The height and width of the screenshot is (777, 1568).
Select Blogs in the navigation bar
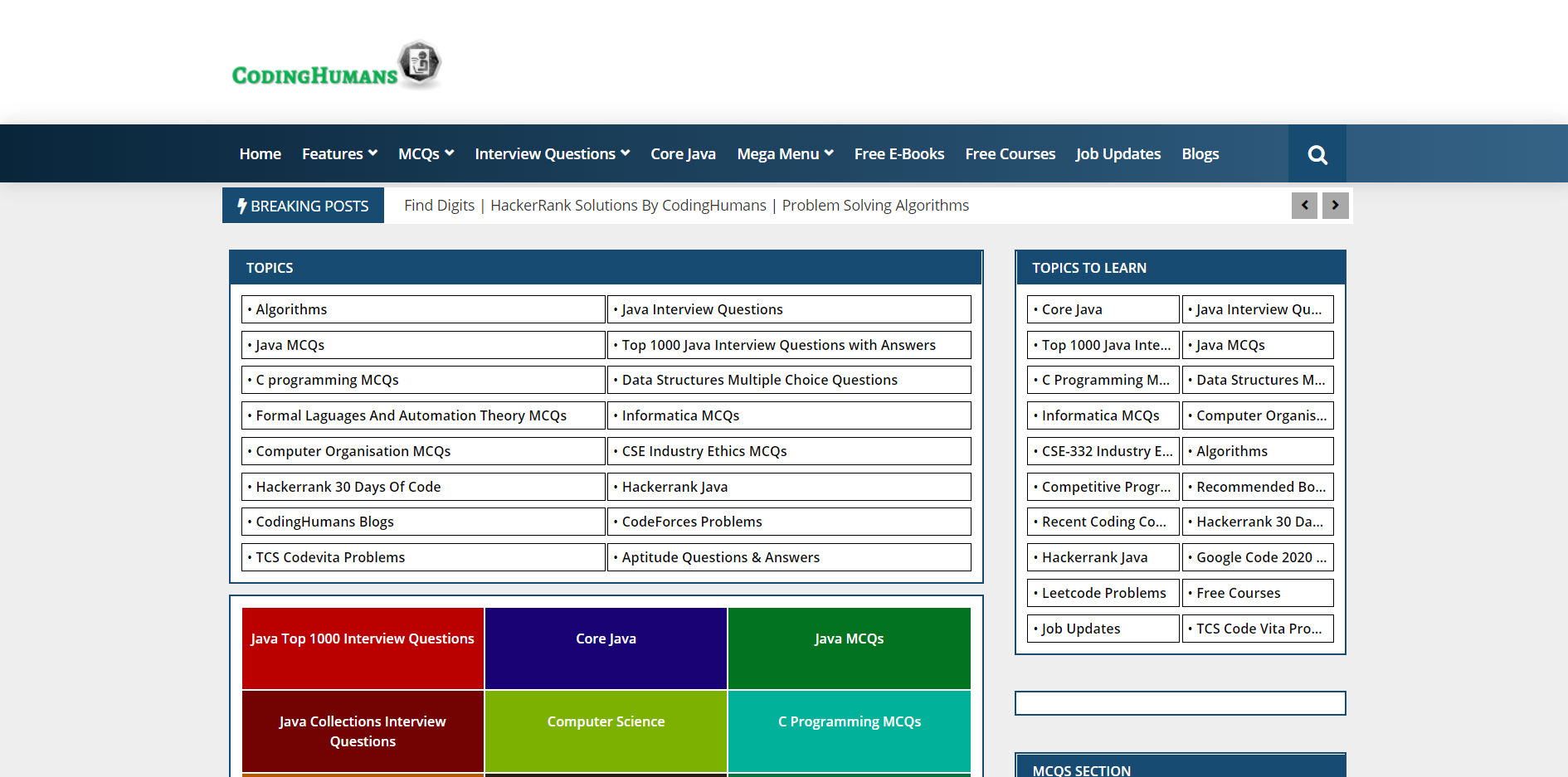tap(1200, 154)
